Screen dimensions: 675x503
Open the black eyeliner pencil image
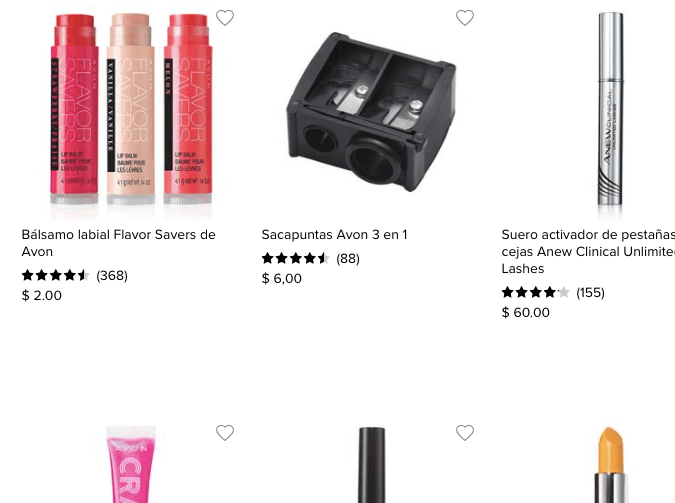pyautogui.click(x=371, y=464)
